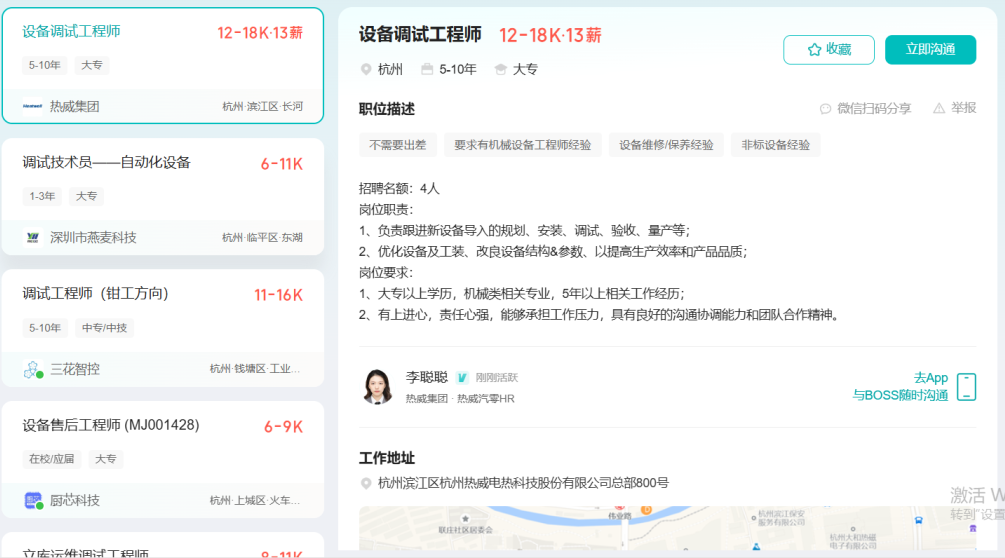Open 设备售后工程师 (MJ001428) job card

click(x=111, y=425)
